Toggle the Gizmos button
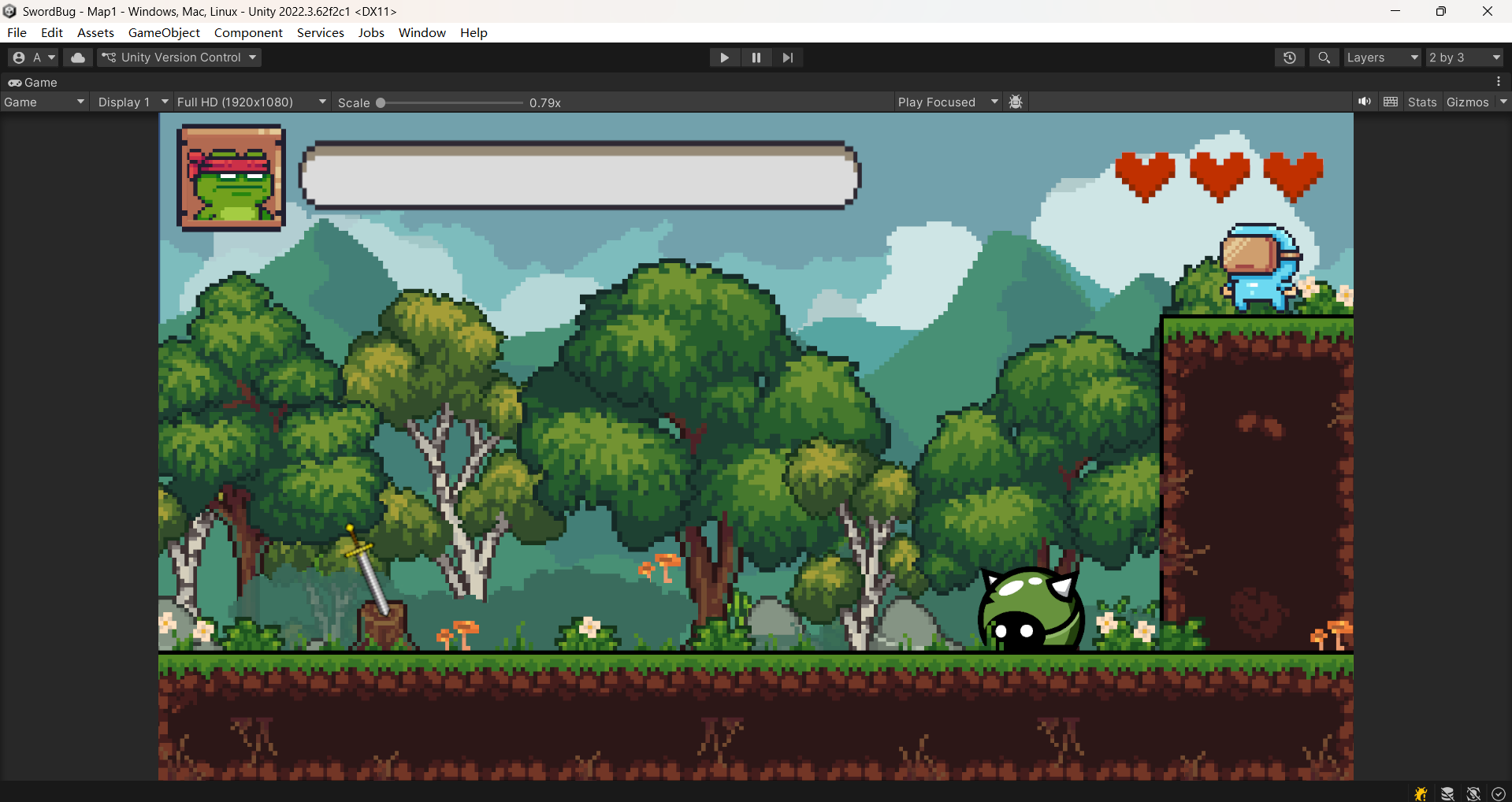Viewport: 1512px width, 802px height. point(1467,102)
